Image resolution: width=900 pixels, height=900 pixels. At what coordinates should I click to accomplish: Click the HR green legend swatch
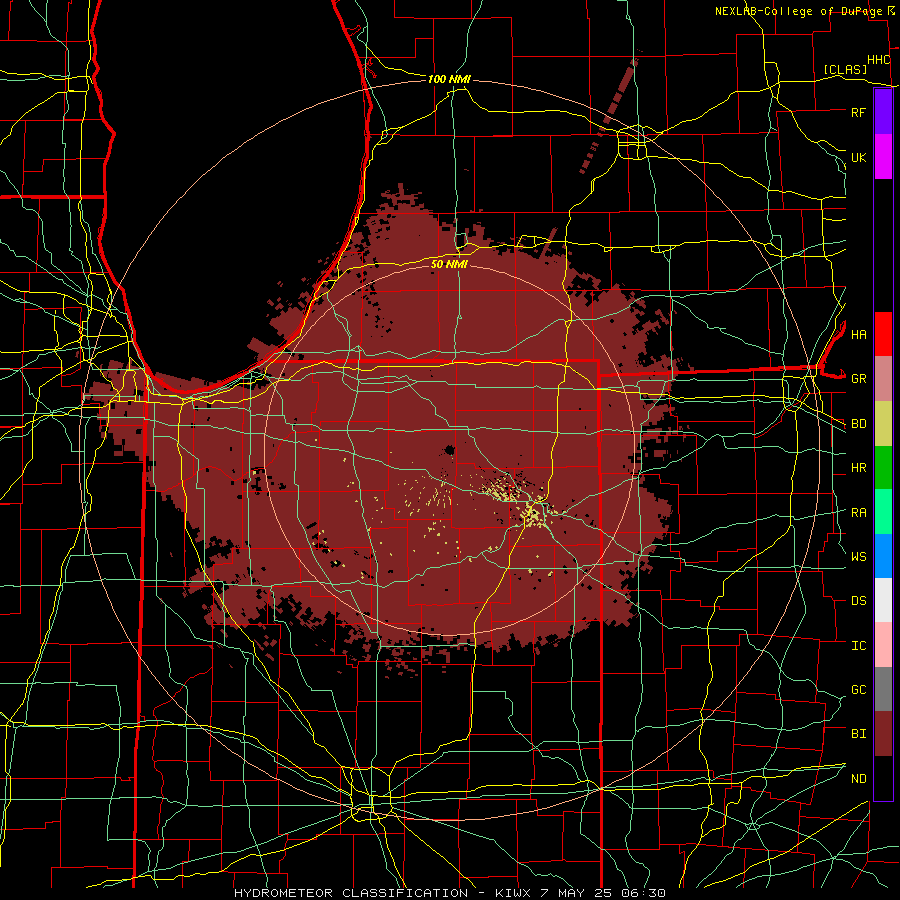[x=883, y=468]
